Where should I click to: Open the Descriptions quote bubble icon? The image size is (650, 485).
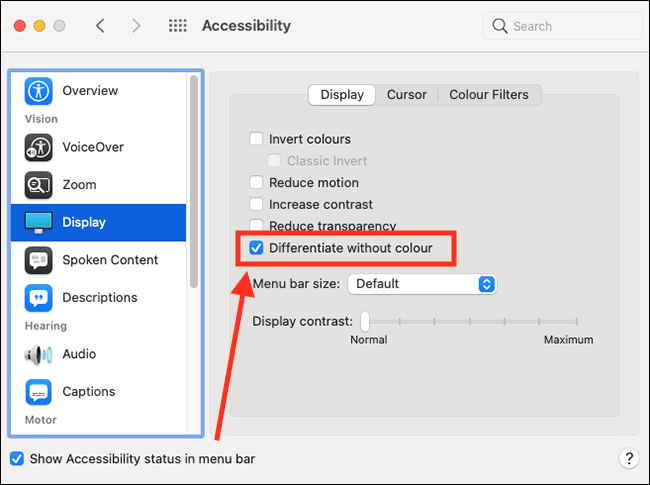(39, 298)
